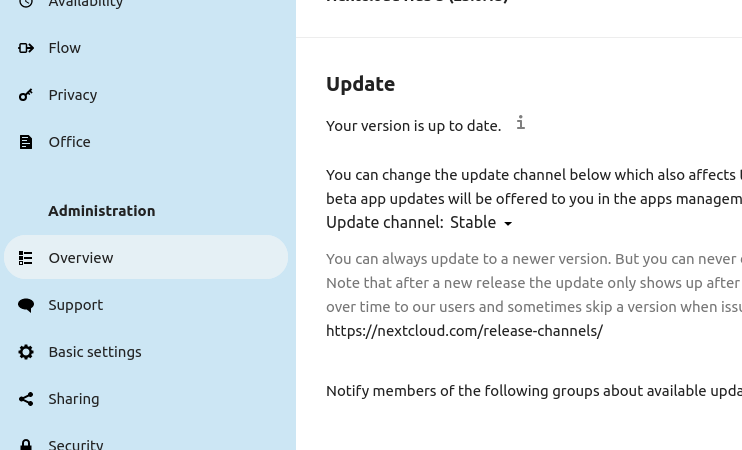The width and height of the screenshot is (742, 450).
Task: Open the nextcloud.com release-channels link
Action: click(x=464, y=331)
